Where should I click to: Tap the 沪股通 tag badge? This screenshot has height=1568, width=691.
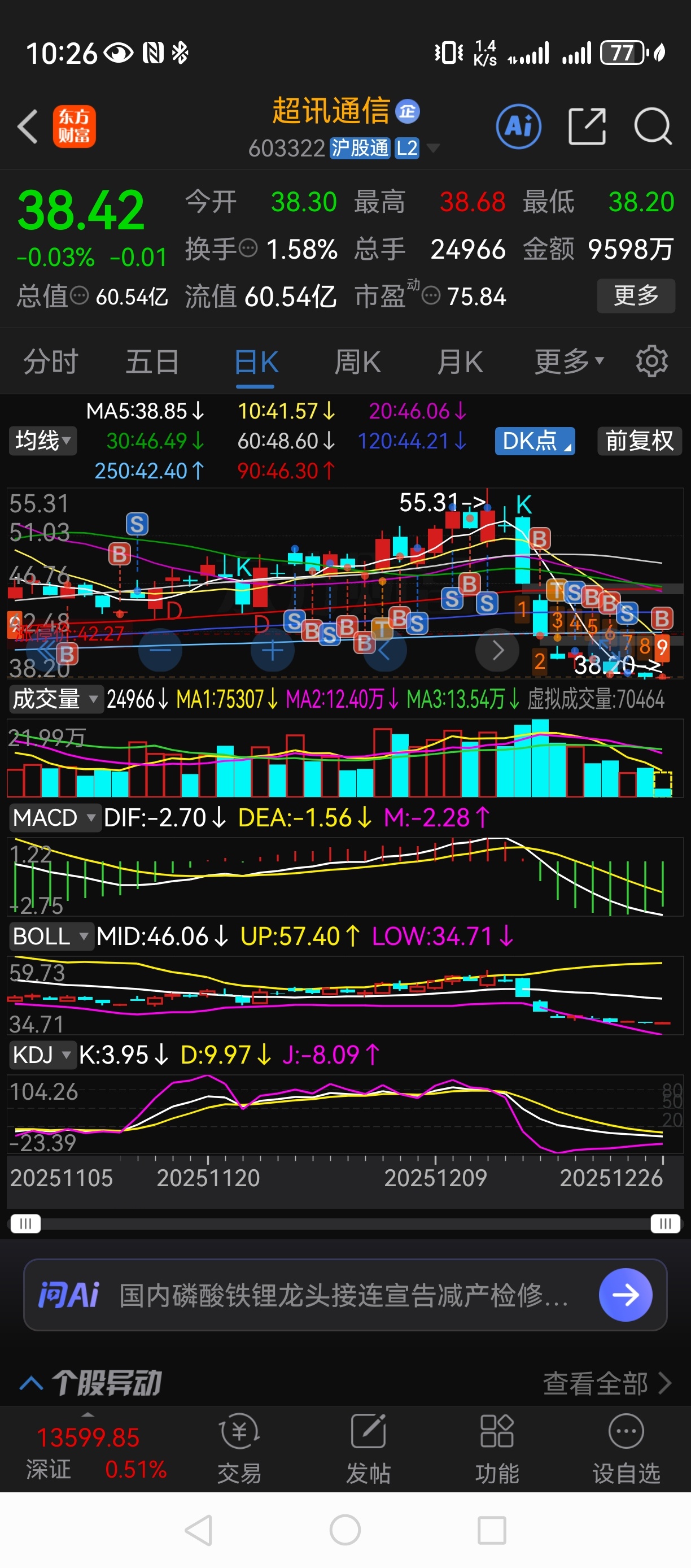coord(360,148)
